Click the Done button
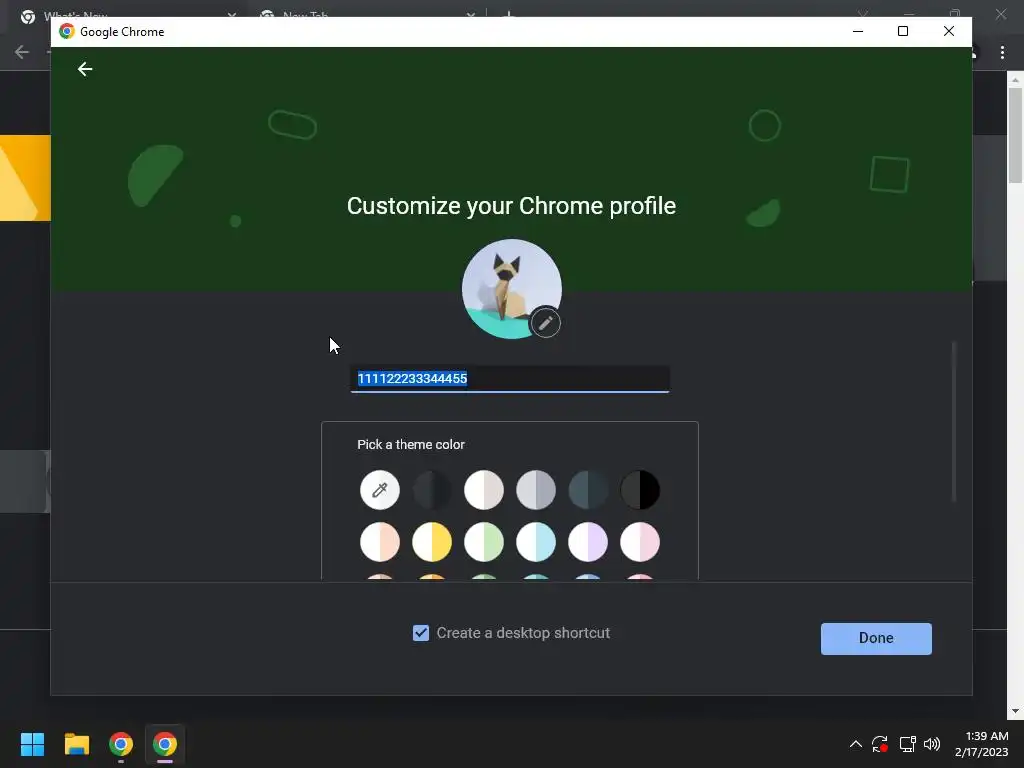 [x=876, y=638]
